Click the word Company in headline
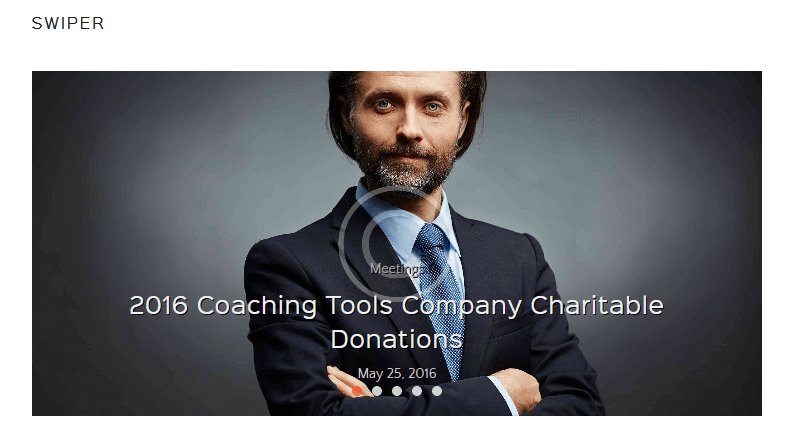Screen dimensions: 794x443 [461, 306]
